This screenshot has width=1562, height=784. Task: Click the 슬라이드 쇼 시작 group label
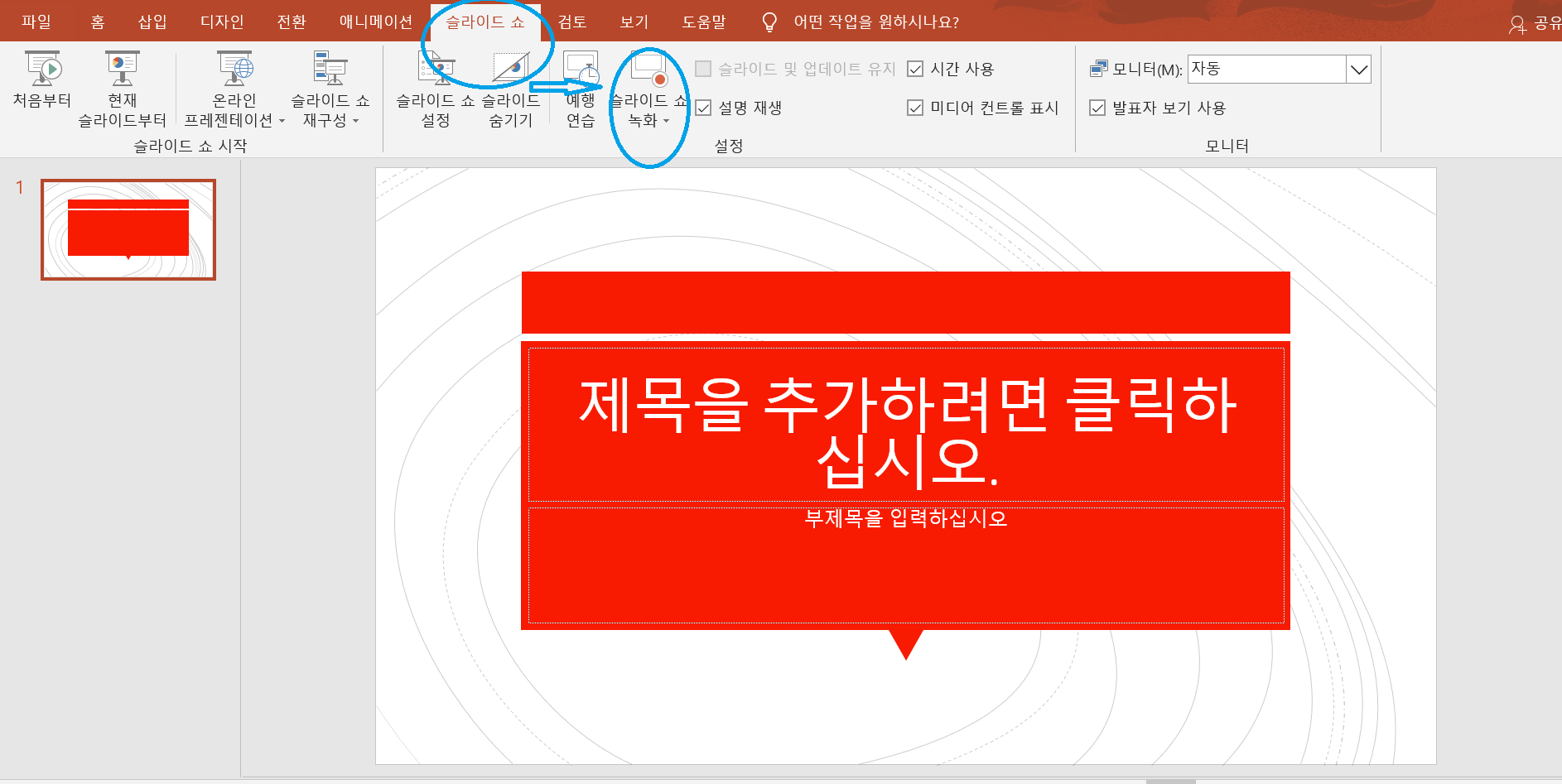tap(190, 146)
